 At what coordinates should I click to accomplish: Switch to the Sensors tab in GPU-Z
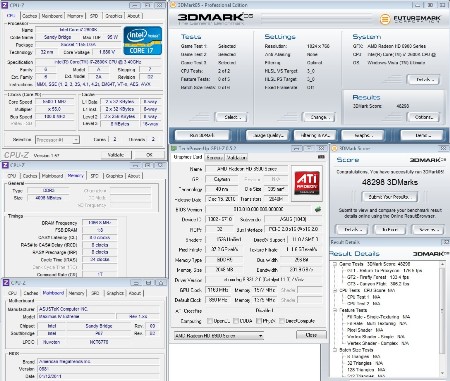point(215,158)
